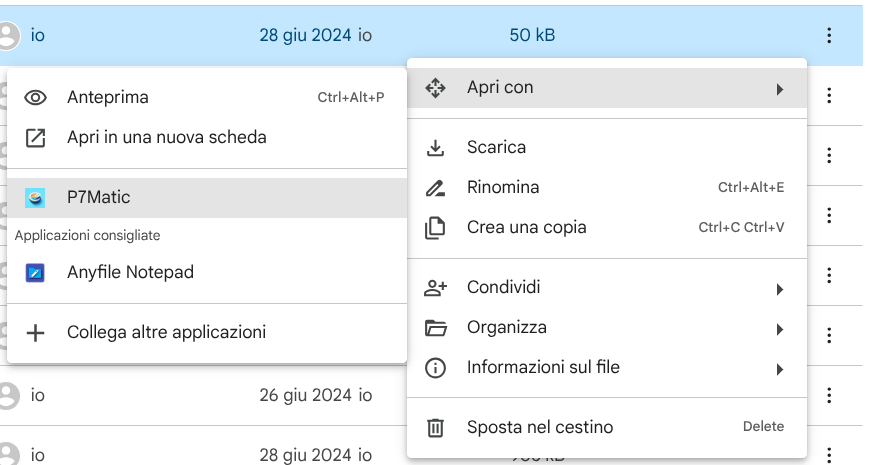The width and height of the screenshot is (869, 465).
Task: Open the Apri con submenu arrow
Action: click(x=779, y=89)
